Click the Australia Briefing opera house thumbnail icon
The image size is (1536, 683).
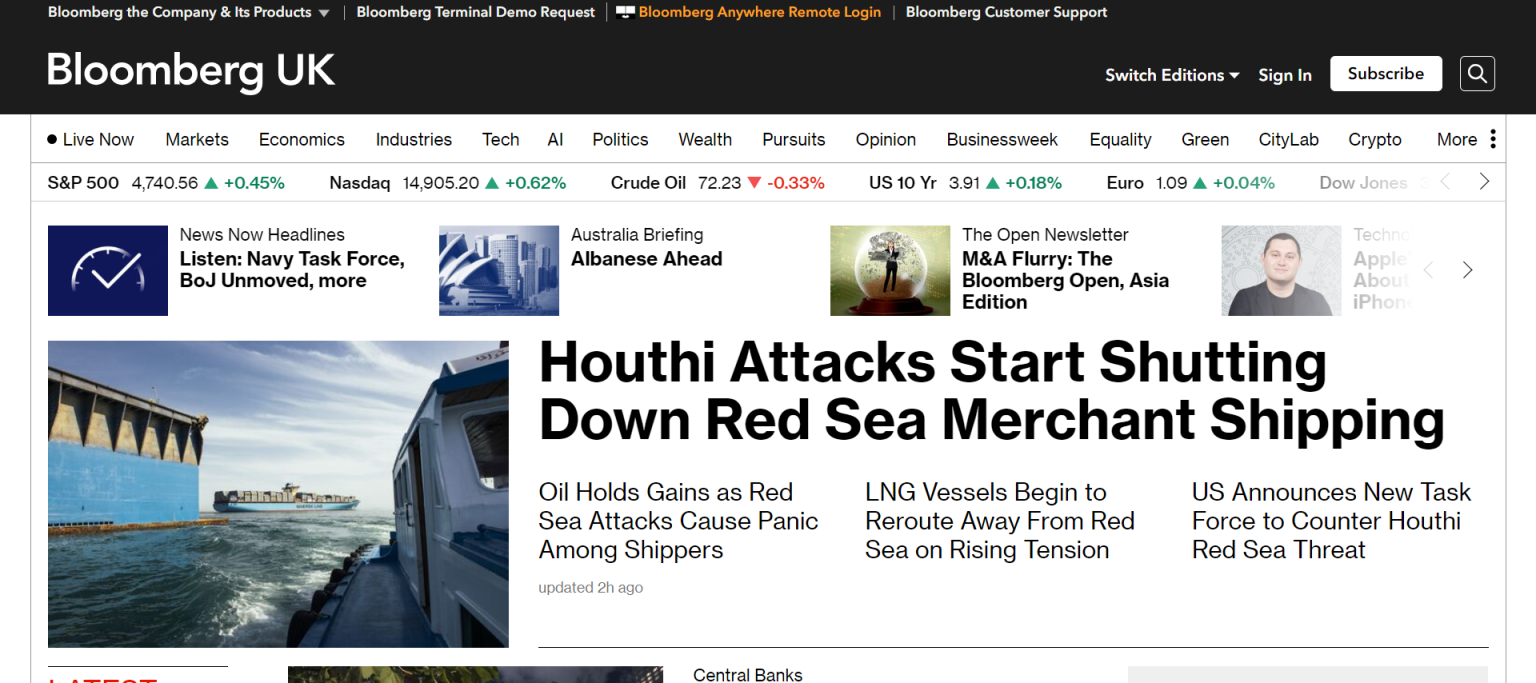click(x=498, y=270)
